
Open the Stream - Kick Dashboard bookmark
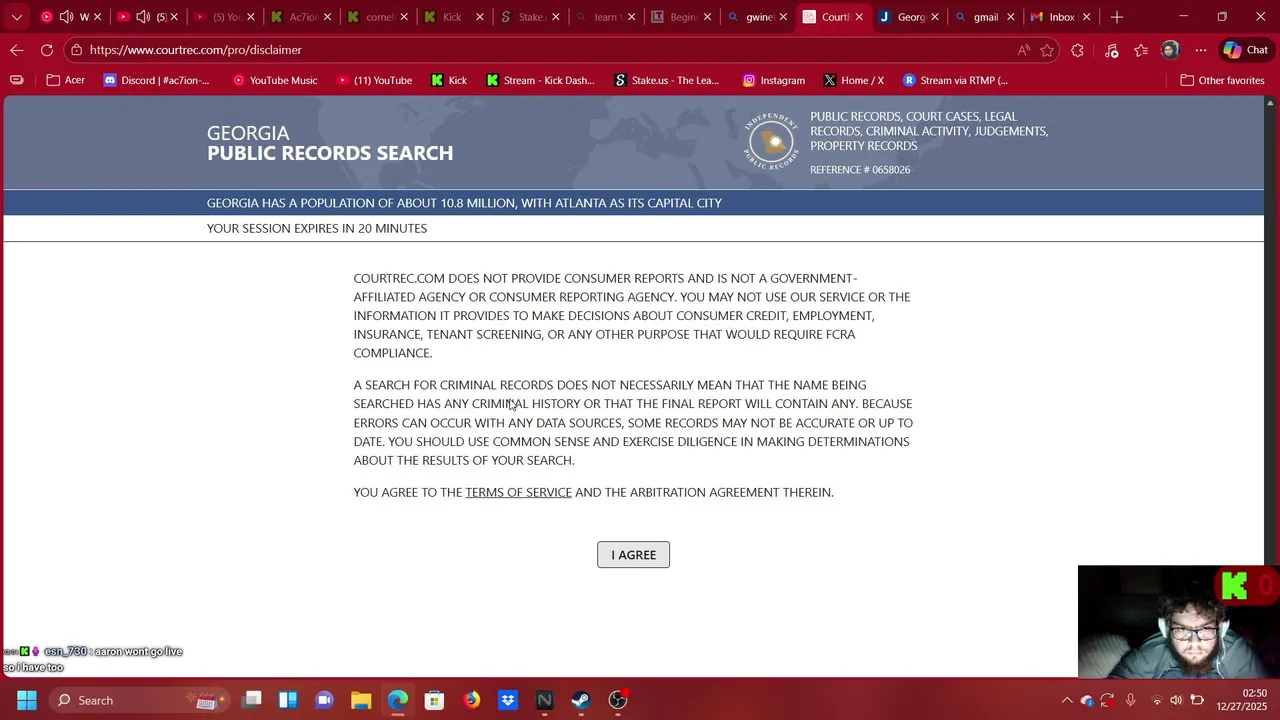tap(540, 80)
